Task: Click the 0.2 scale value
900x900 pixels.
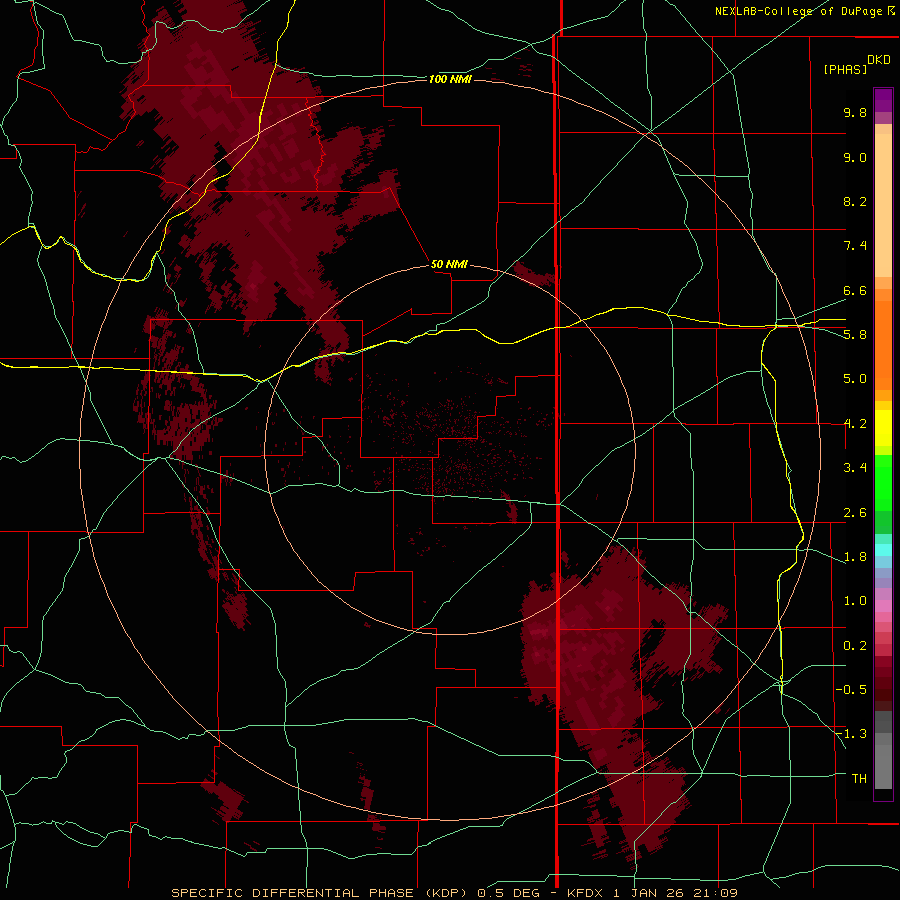Action: pyautogui.click(x=855, y=646)
